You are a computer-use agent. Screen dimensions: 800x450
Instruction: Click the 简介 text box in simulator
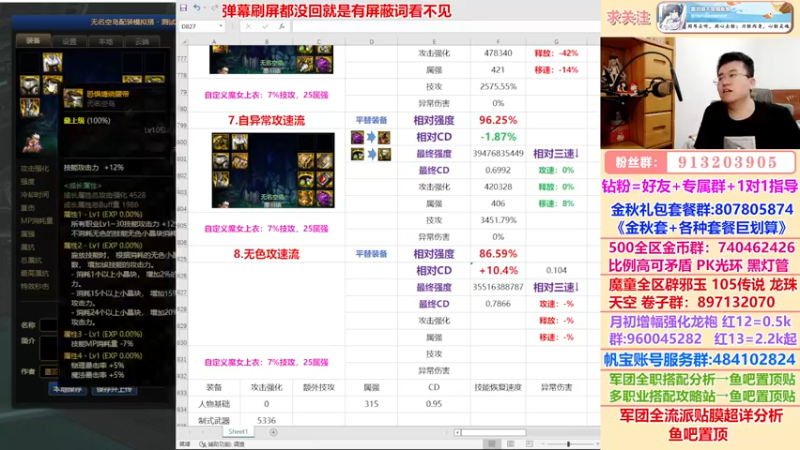(49, 347)
